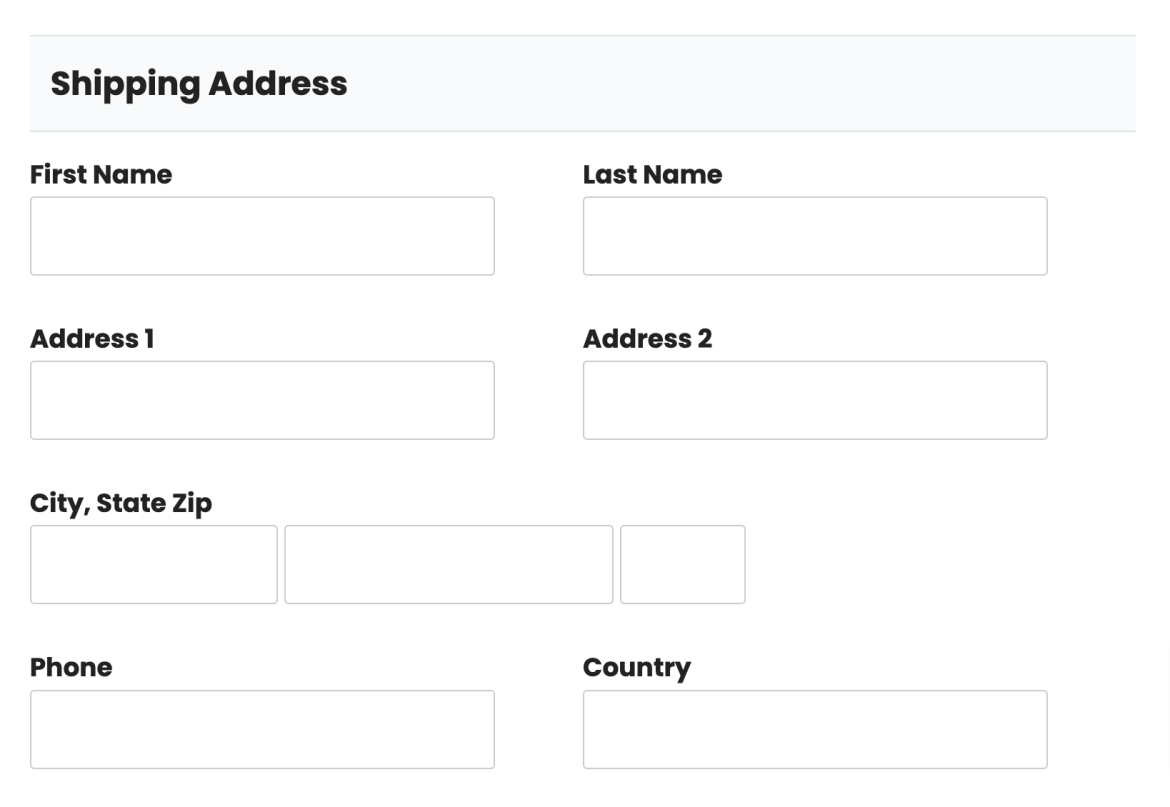Click inside the First Name input field
Viewport: 1170px width, 807px height.
point(261,235)
